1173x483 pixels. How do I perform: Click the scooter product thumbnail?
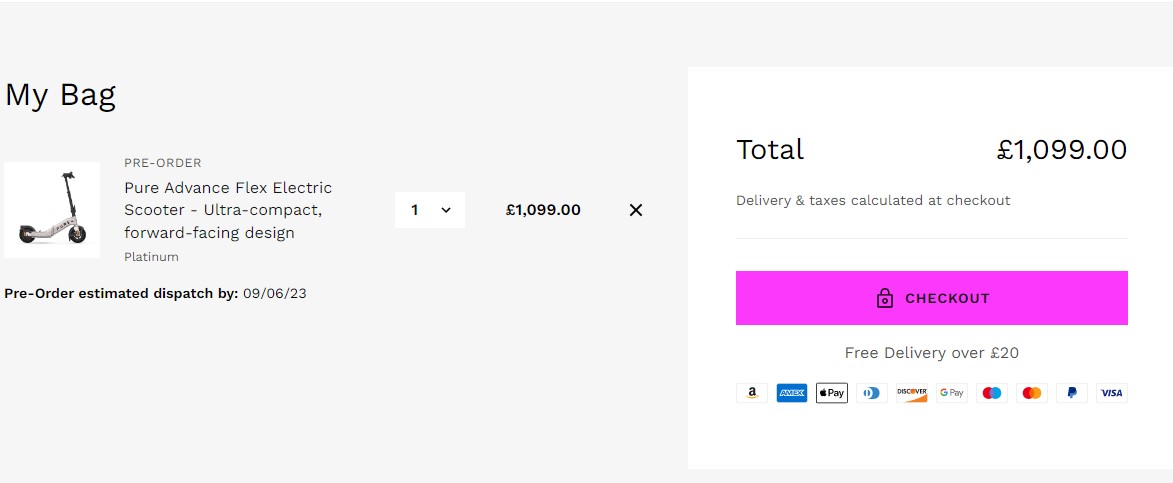pyautogui.click(x=52, y=210)
